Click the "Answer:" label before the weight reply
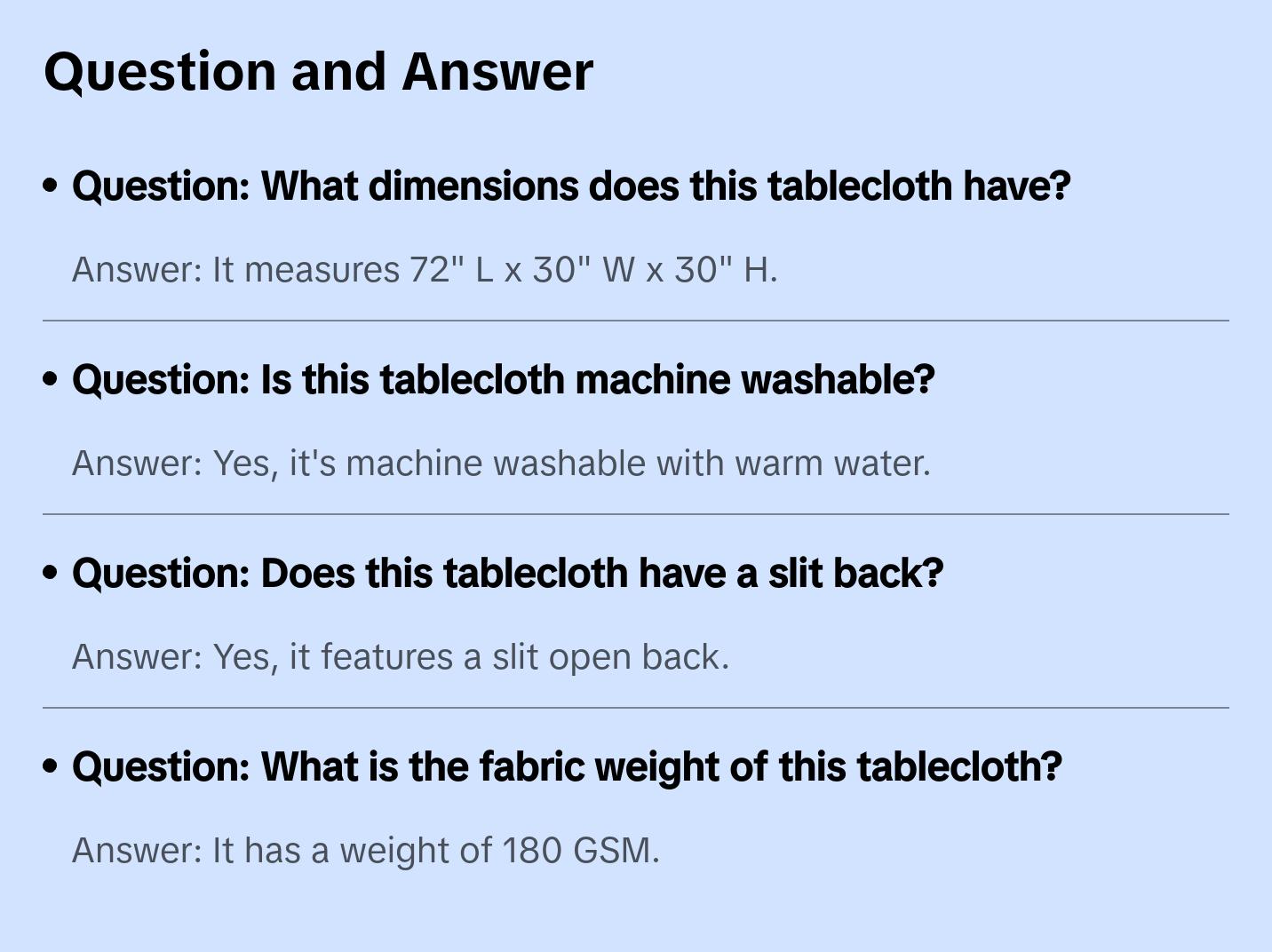 137,851
